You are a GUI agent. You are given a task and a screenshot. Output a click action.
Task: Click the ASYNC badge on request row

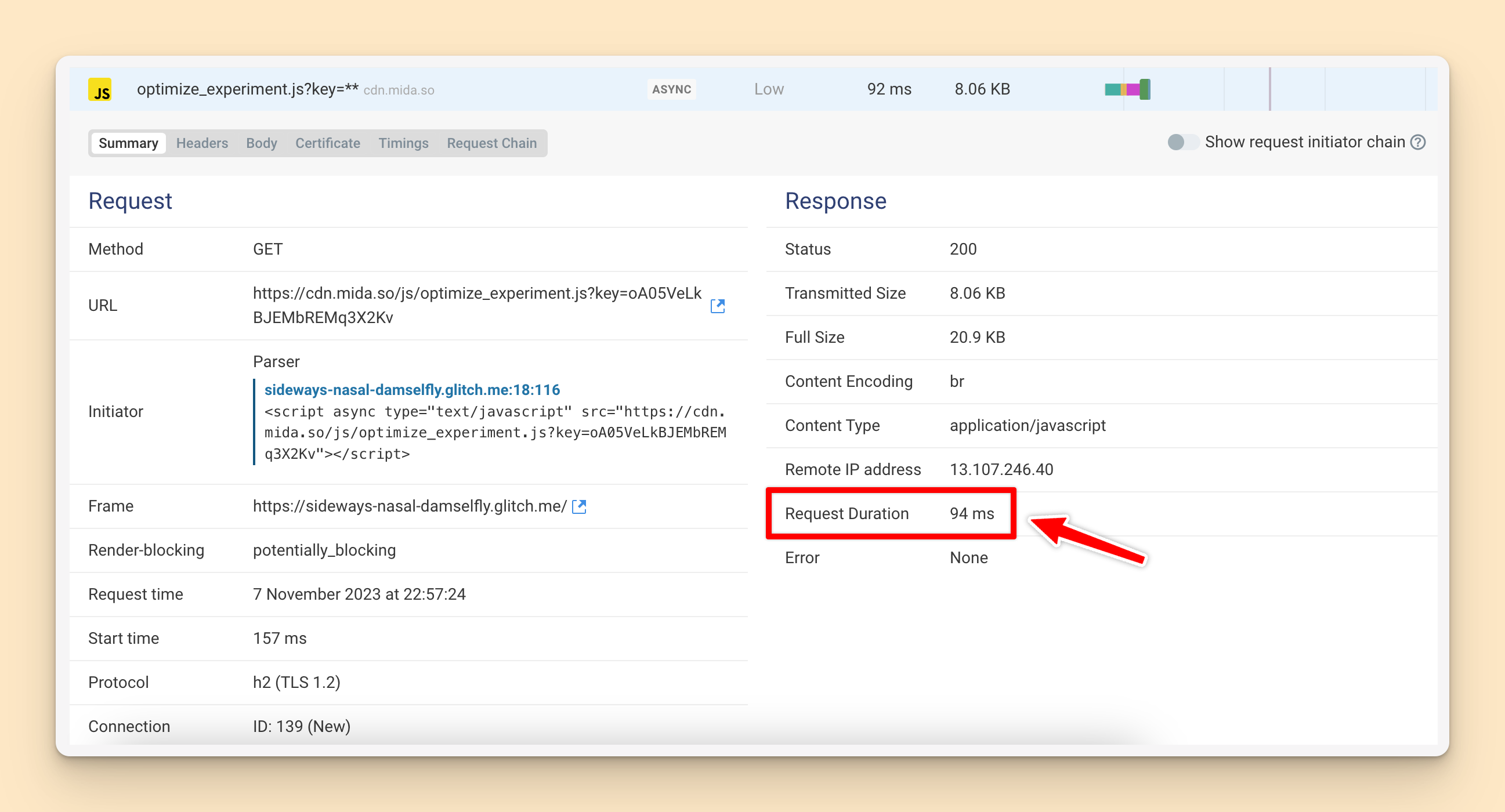pos(671,89)
